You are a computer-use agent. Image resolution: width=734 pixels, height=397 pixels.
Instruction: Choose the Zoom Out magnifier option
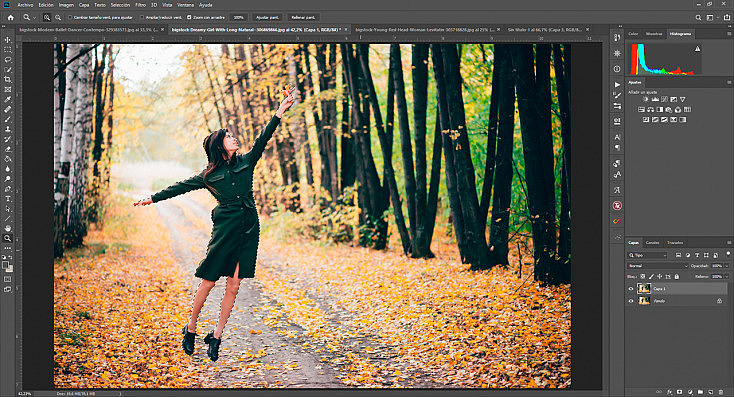[x=58, y=17]
